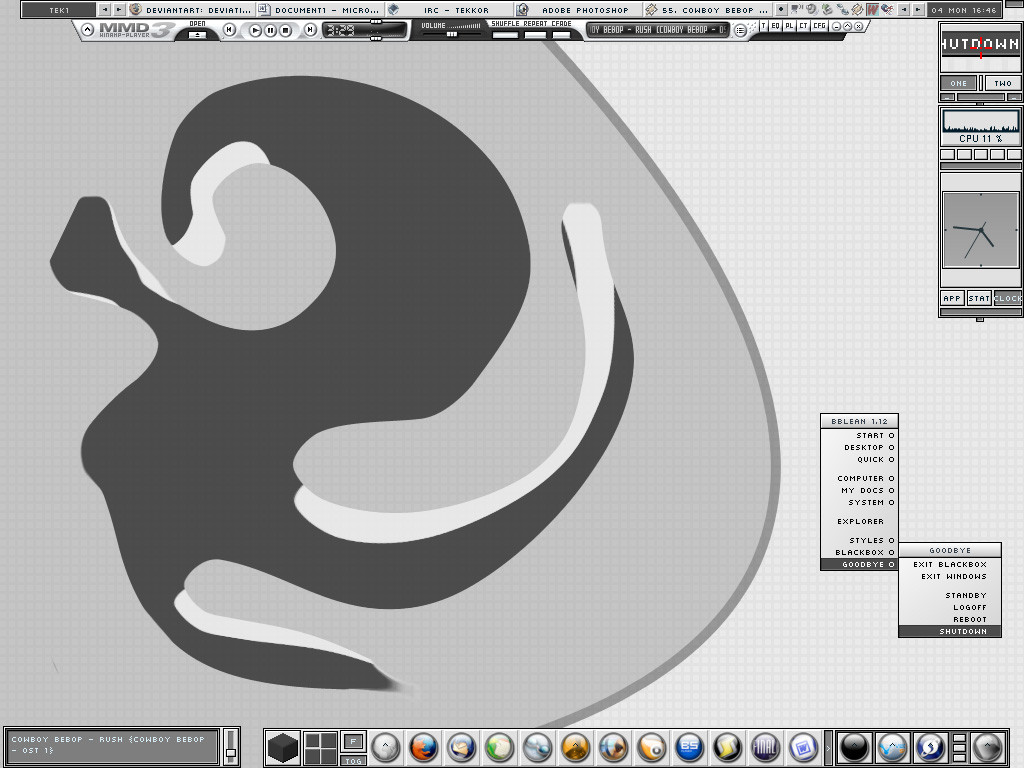This screenshot has height=768, width=1024.
Task: Click the Winamp previous track button
Action: [229, 30]
